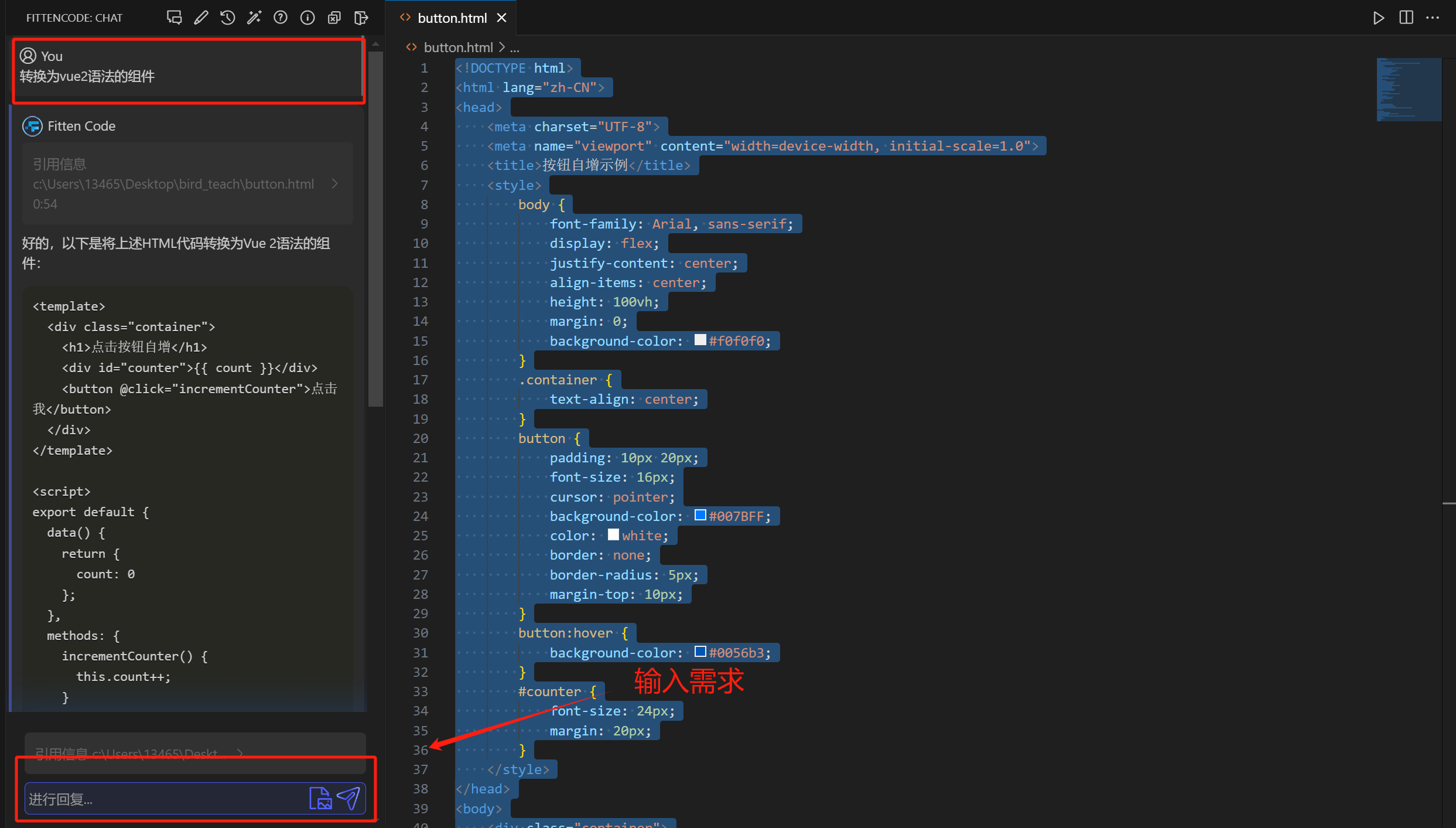Viewport: 1456px width, 828px height.
Task: Click the reference path c:\Users\13465\Desktop\bird_teach\button.html
Action: pos(173,184)
